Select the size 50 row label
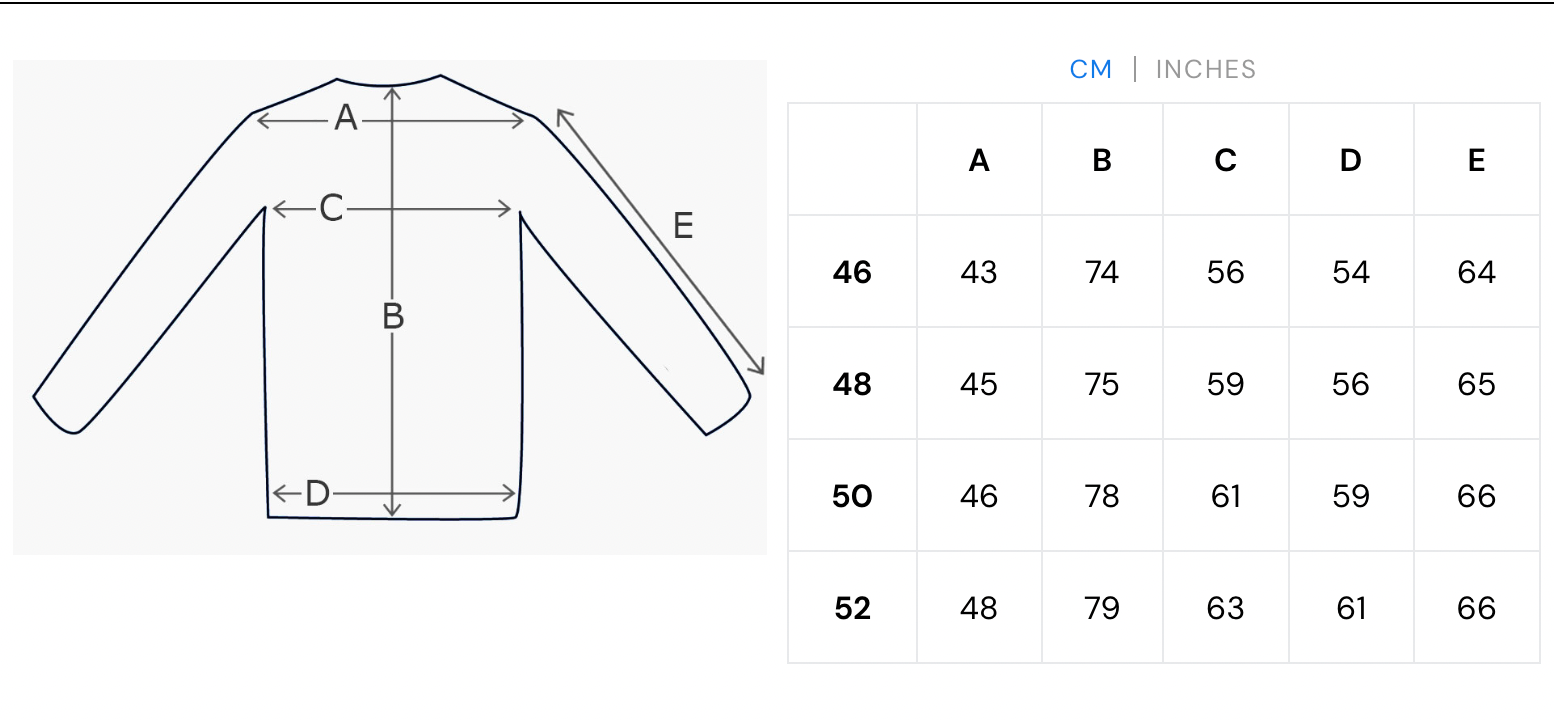This screenshot has width=1554, height=720. point(852,496)
